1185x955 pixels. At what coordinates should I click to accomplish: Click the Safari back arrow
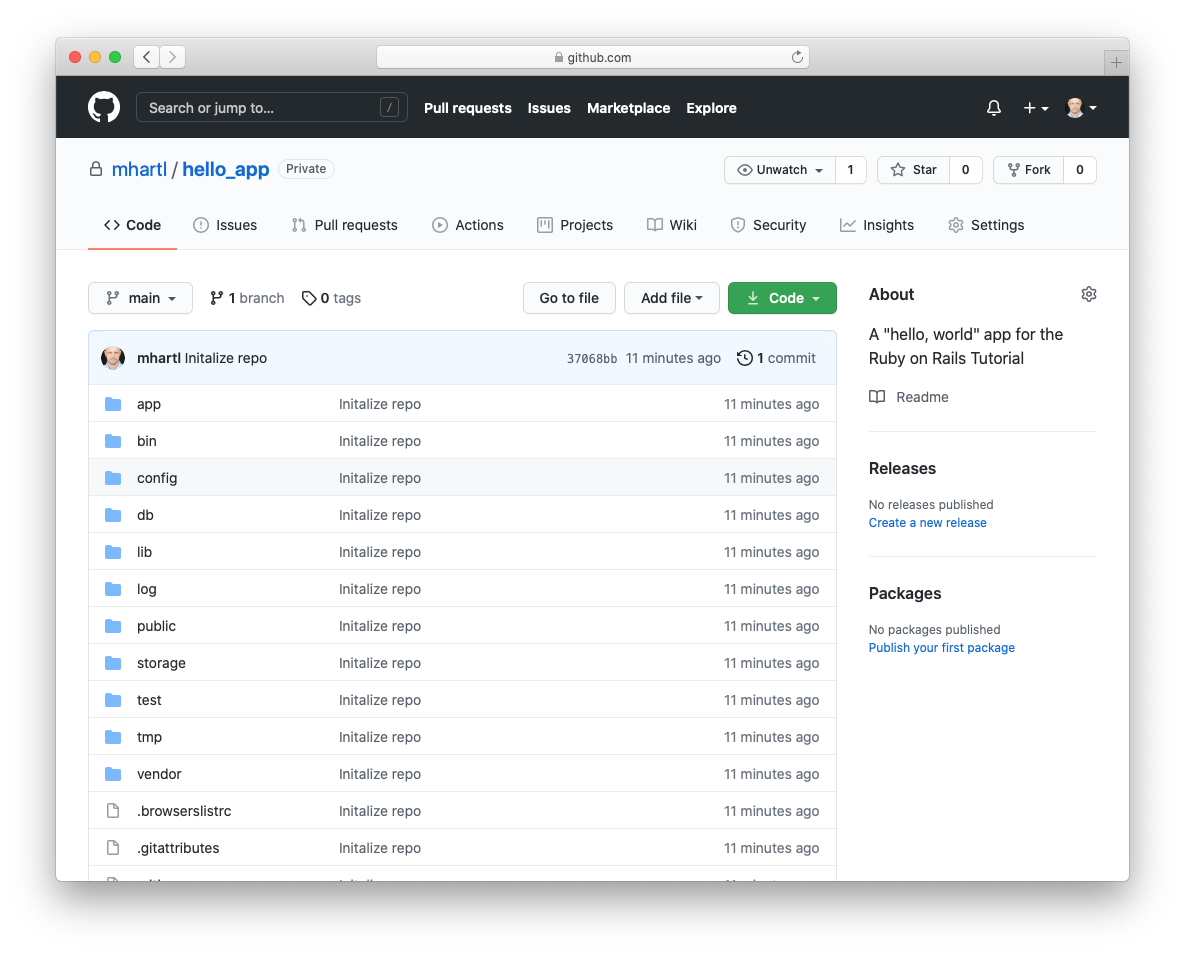[x=146, y=57]
